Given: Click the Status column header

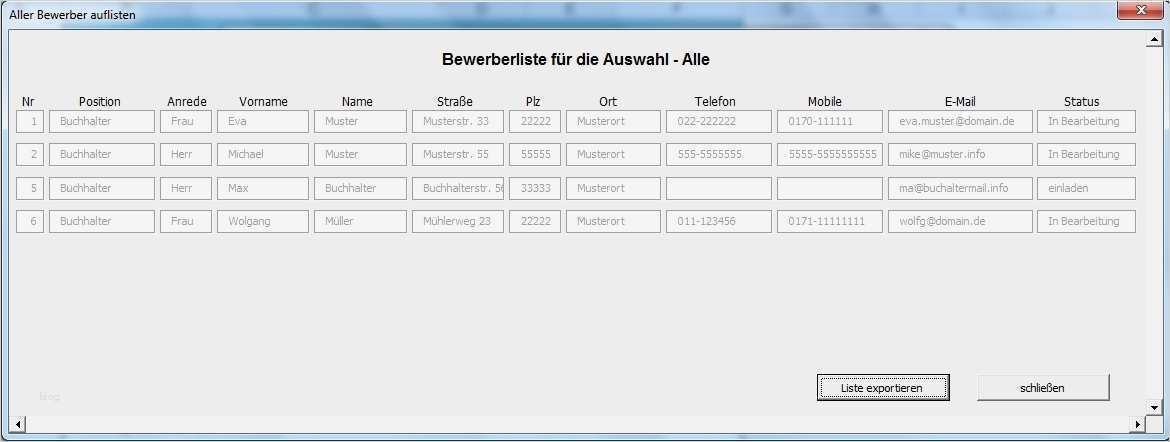Looking at the screenshot, I should [x=1081, y=102].
